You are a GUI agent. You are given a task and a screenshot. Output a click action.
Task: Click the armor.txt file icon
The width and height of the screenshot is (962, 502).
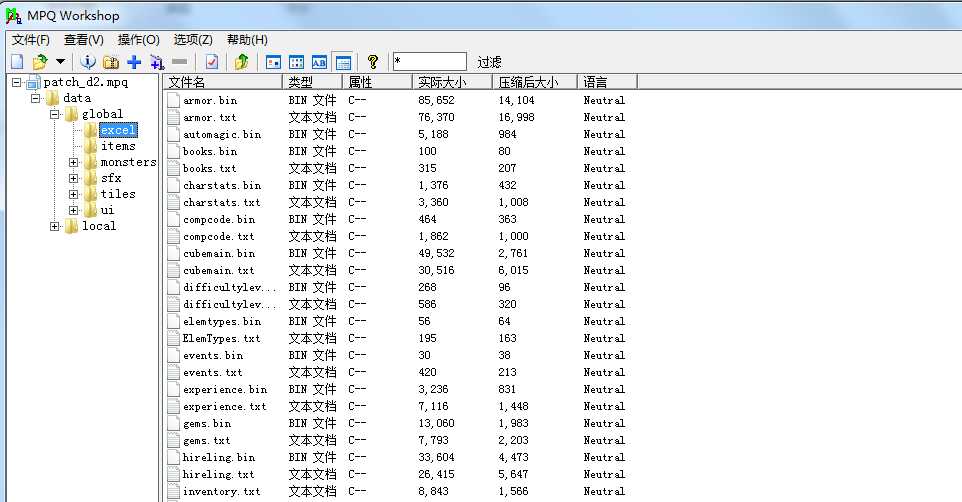pyautogui.click(x=174, y=117)
